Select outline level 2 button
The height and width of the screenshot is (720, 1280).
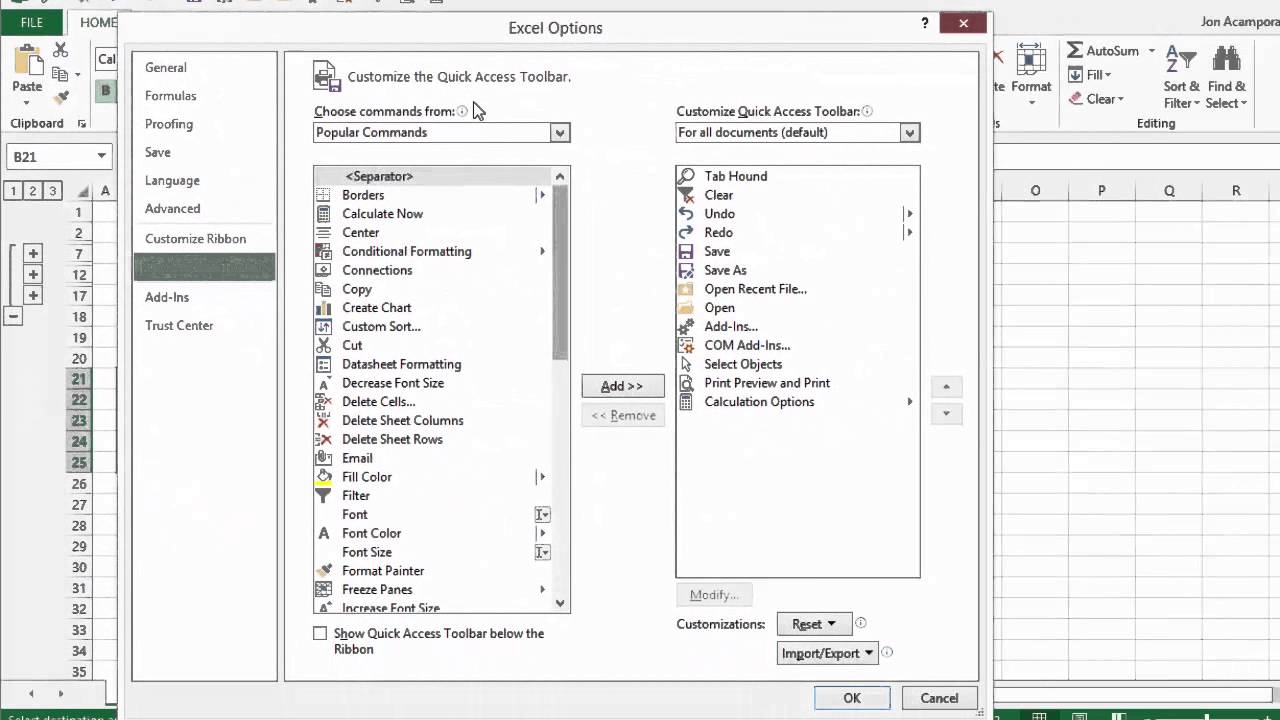click(32, 190)
